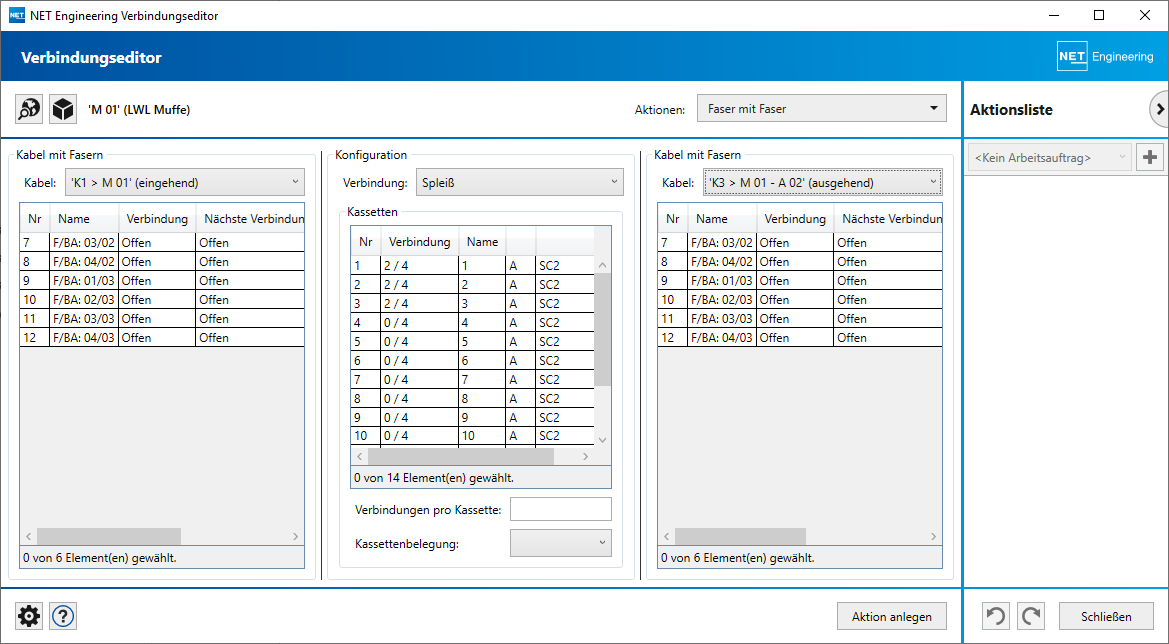Add work order with the plus icon

(x=1150, y=157)
